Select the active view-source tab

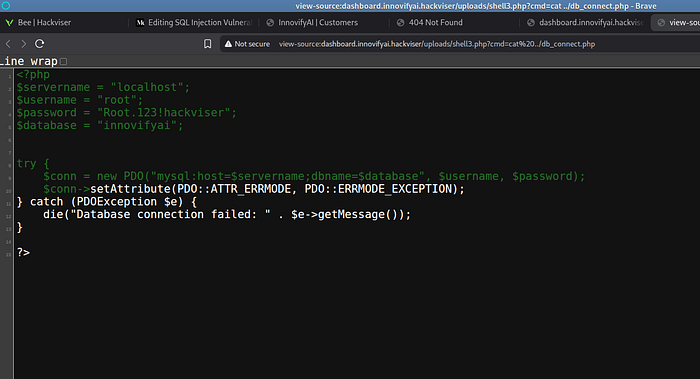point(676,22)
